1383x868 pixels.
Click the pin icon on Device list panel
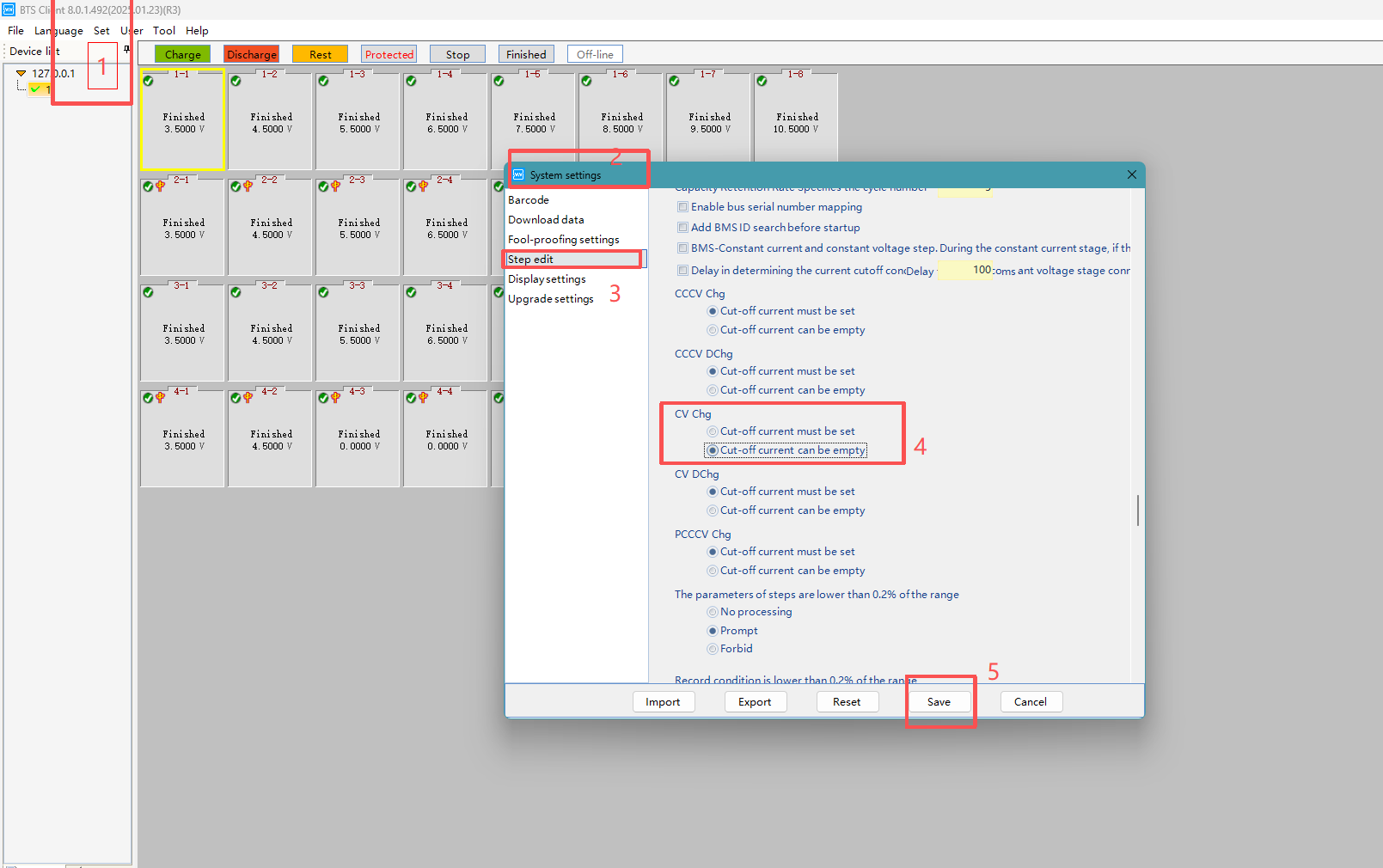127,50
